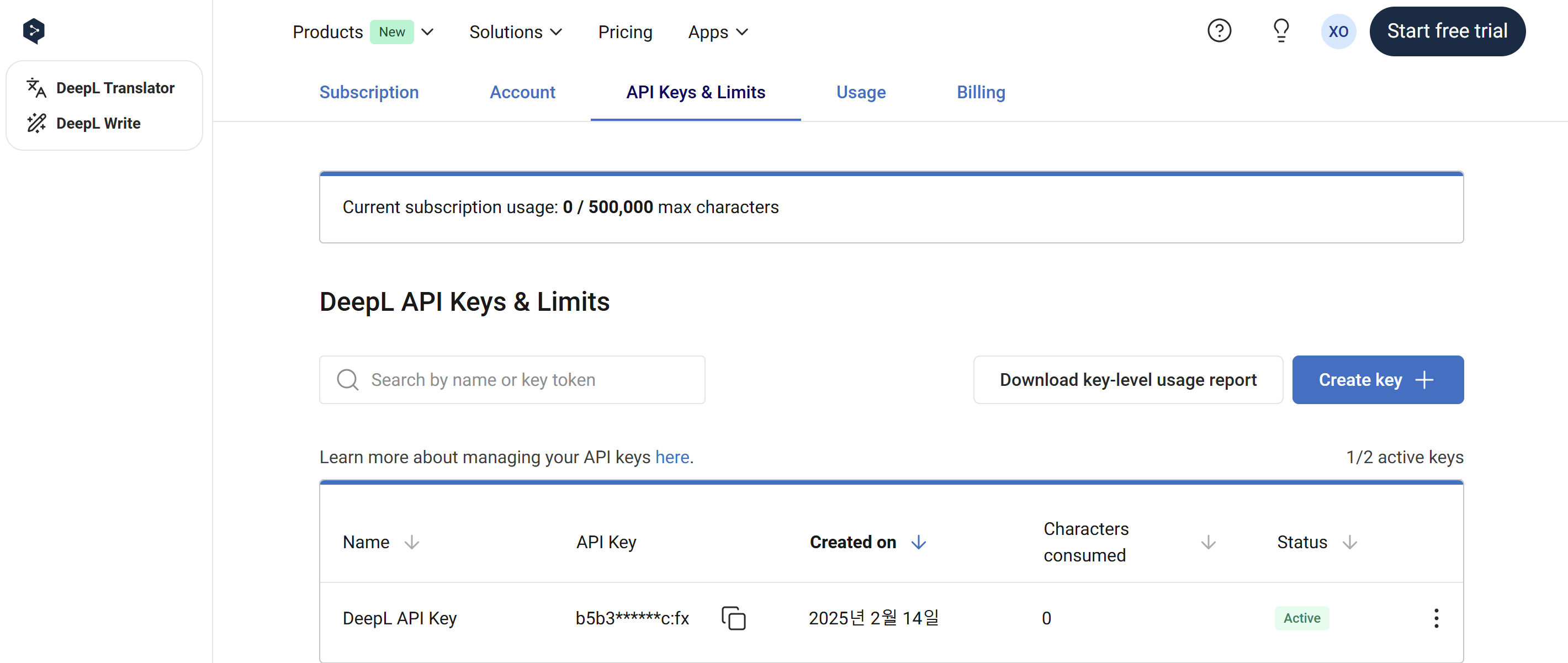Click the DeepL logo icon
1568x663 pixels.
tap(34, 31)
